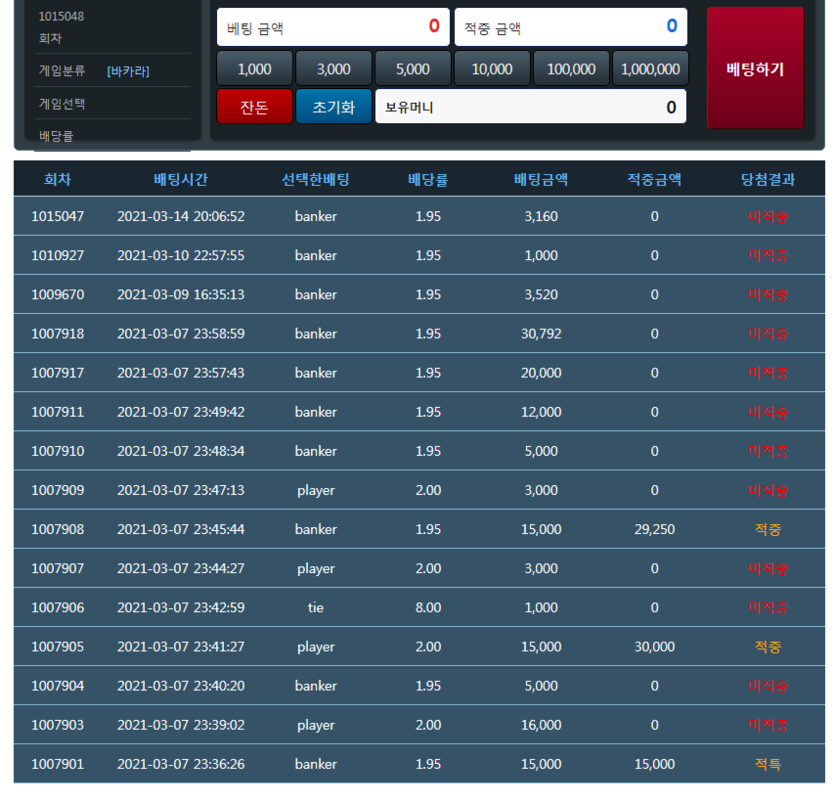Select bet time 2021-03-07 23:49:42
The height and width of the screenshot is (804, 835).
click(x=181, y=412)
